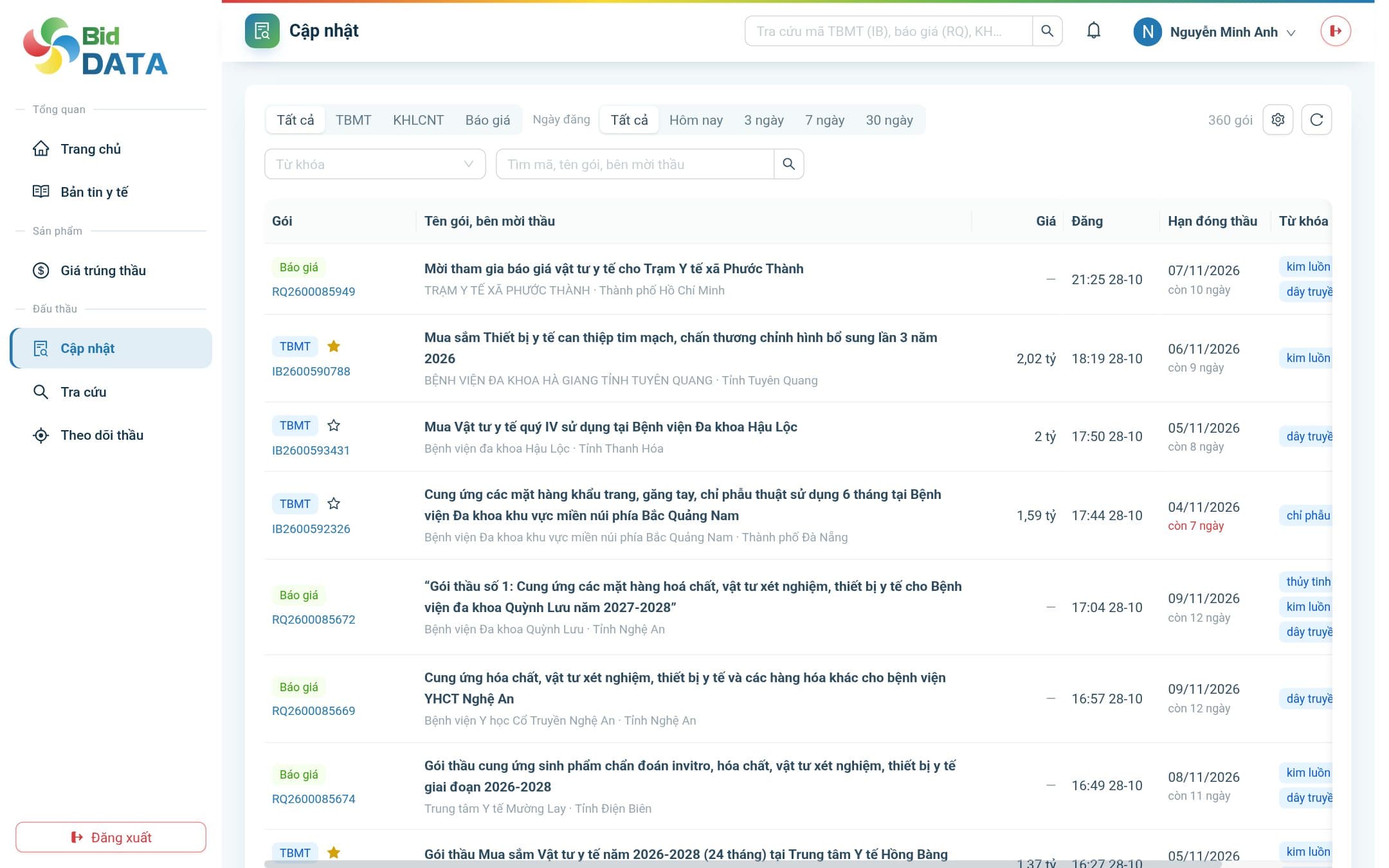This screenshot has width=1389, height=868.
Task: Click the BidDATA logo
Action: pos(96,47)
